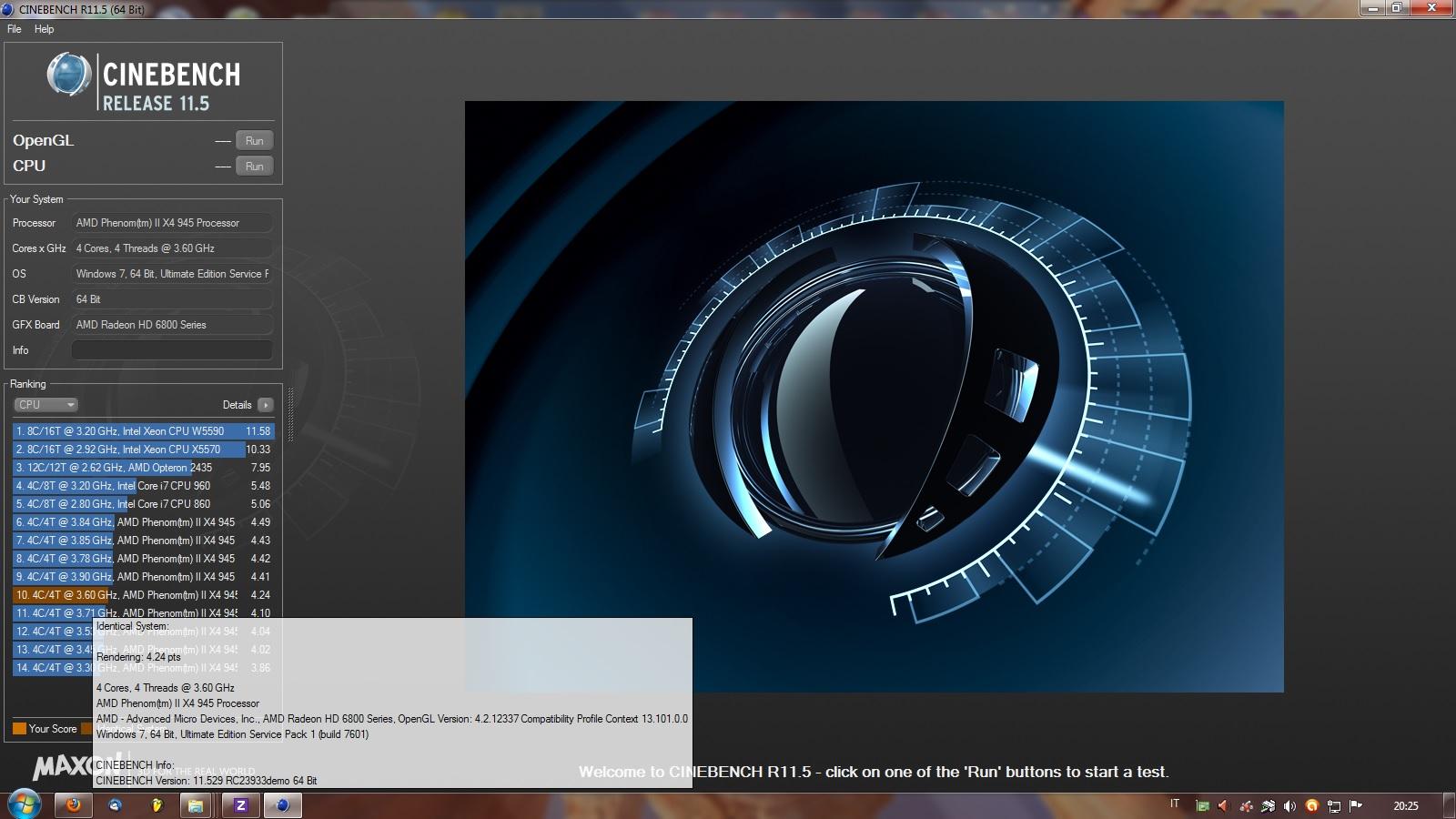Open the purple Z app on taskbar

coord(240,805)
